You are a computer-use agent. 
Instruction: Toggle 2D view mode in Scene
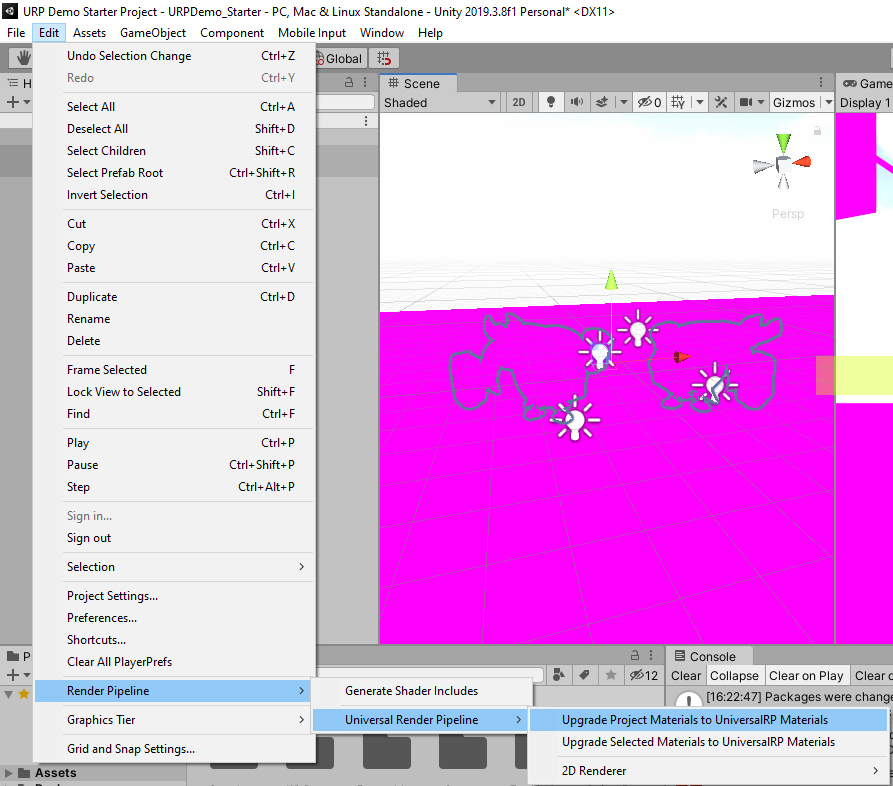pos(519,102)
